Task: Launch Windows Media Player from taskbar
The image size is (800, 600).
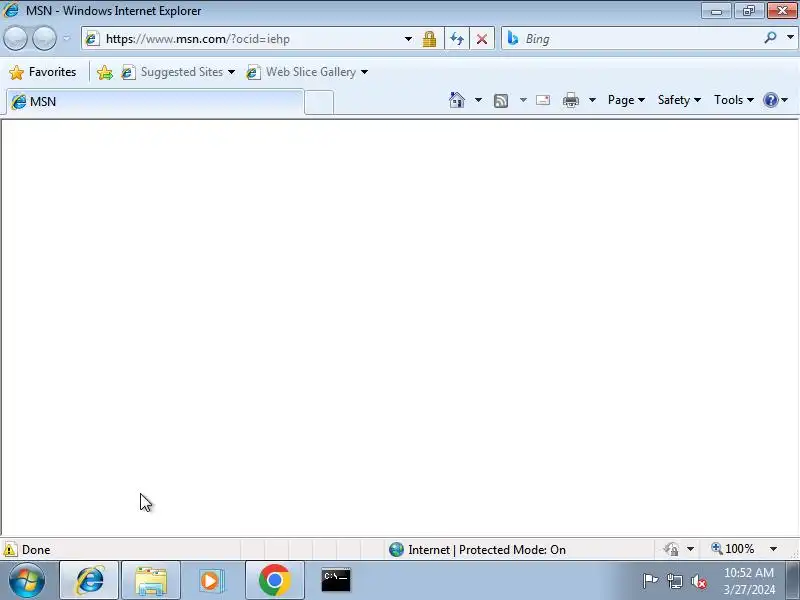Action: click(x=211, y=580)
